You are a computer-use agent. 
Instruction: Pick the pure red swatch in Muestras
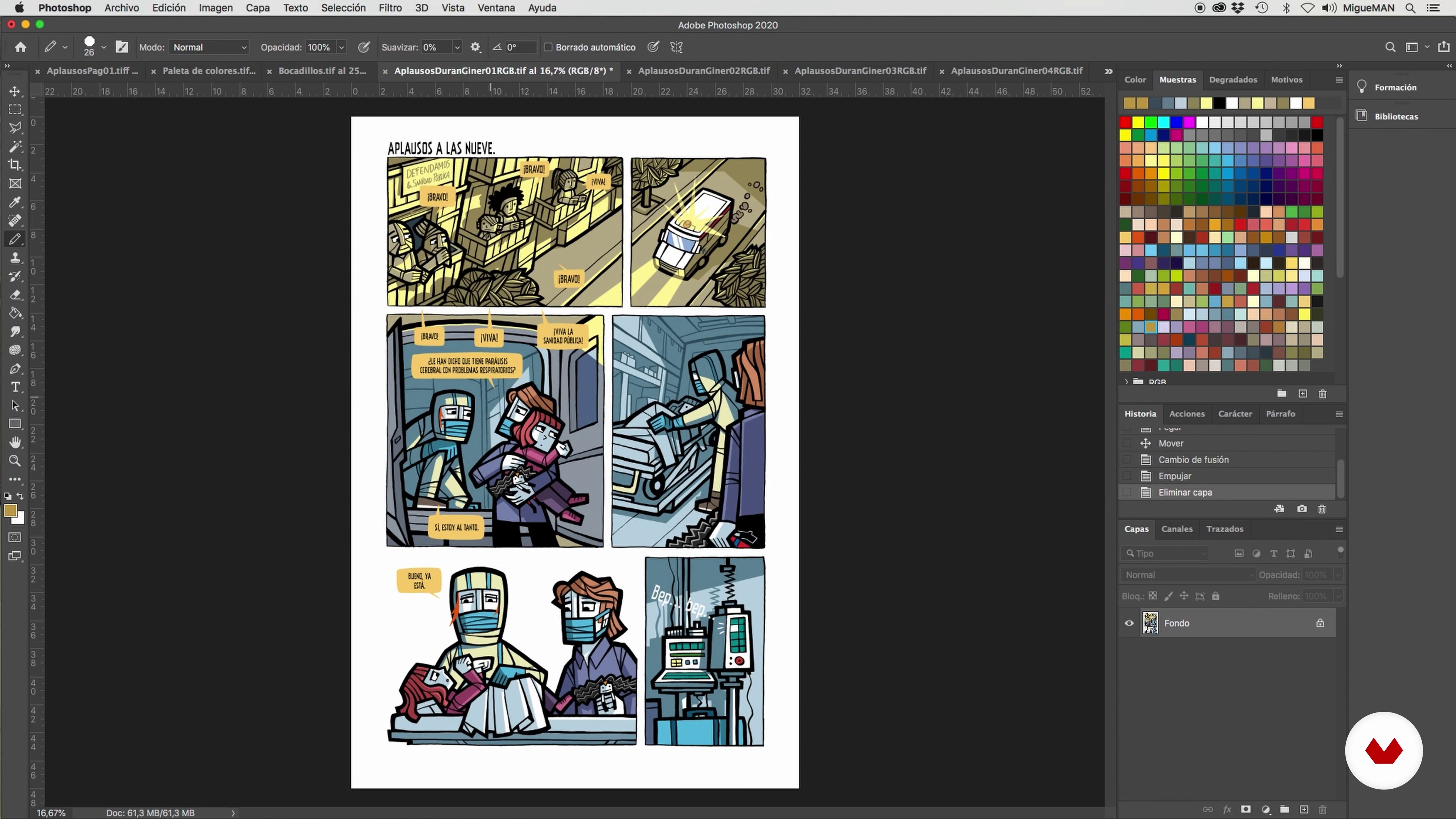click(x=1125, y=122)
